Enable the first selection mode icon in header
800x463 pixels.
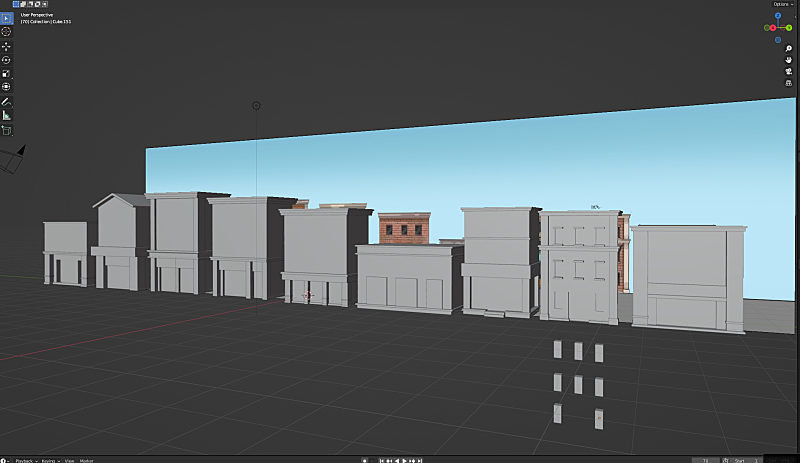click(x=15, y=4)
